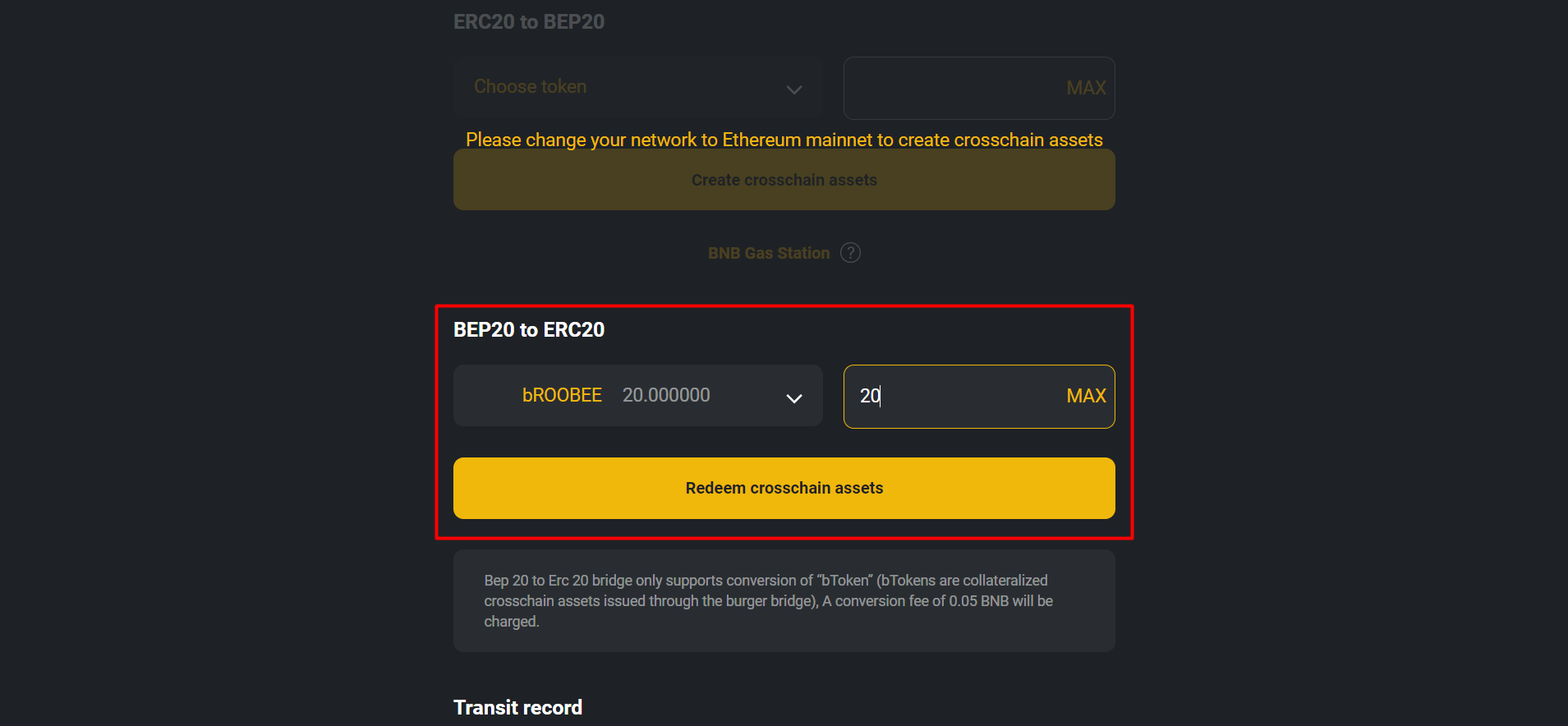Screen dimensions: 1568x726
Task: Click the Ethereum mainnet network warning text
Action: (784, 140)
